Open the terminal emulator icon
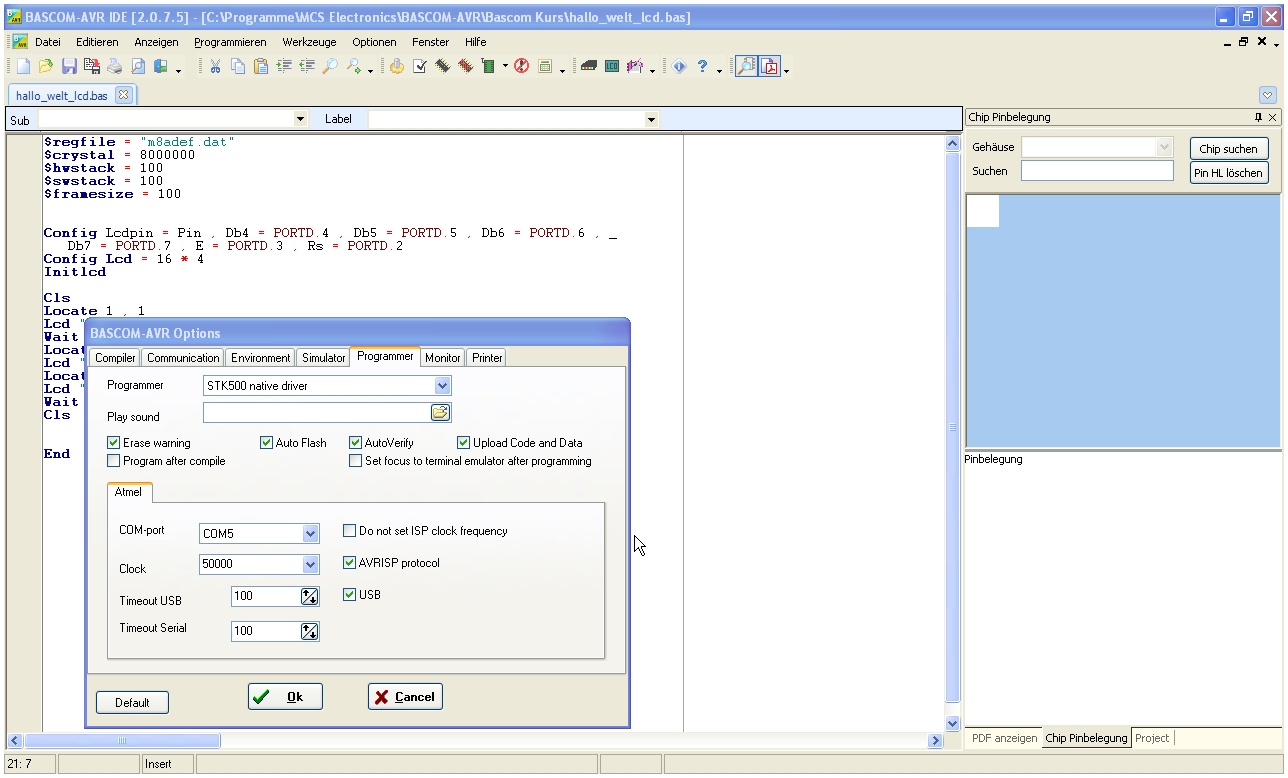 pos(589,67)
